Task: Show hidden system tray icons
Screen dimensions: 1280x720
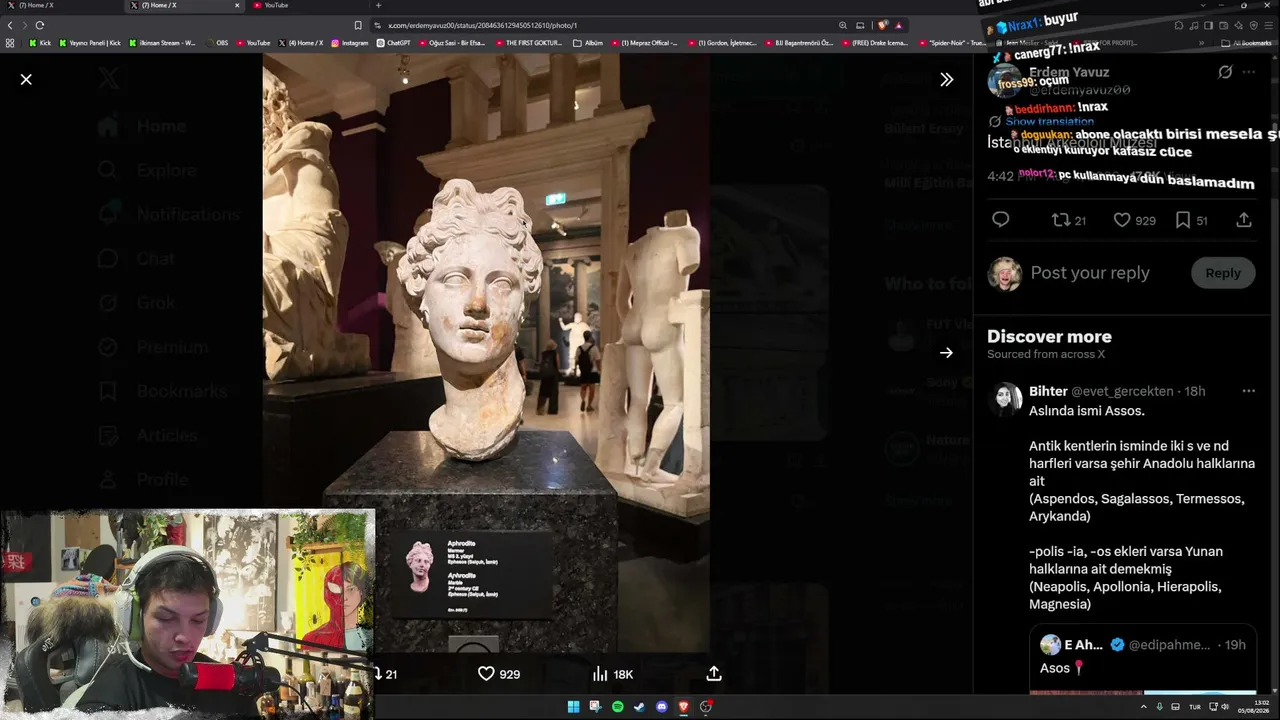Action: pyautogui.click(x=1144, y=707)
